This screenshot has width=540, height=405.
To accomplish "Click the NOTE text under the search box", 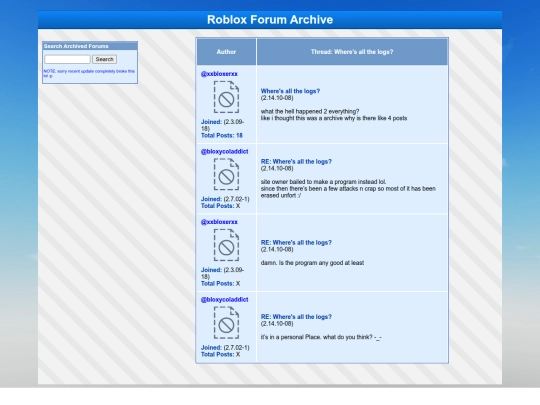I will click(x=89, y=73).
